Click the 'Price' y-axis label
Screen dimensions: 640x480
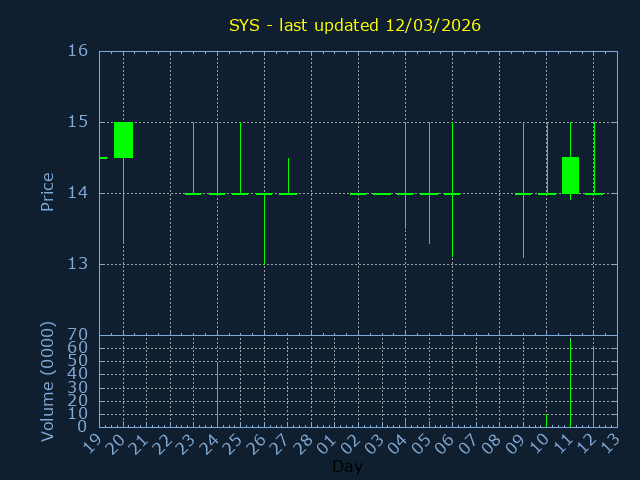point(47,192)
